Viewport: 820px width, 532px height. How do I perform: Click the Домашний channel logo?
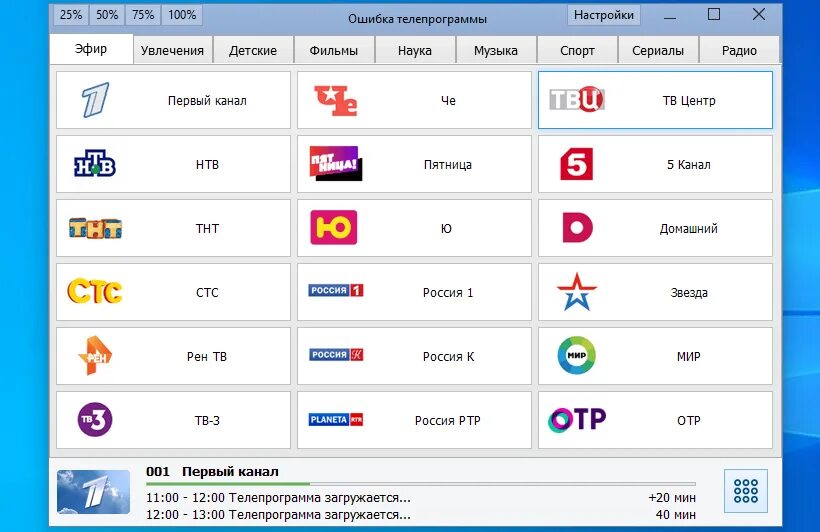coord(577,228)
